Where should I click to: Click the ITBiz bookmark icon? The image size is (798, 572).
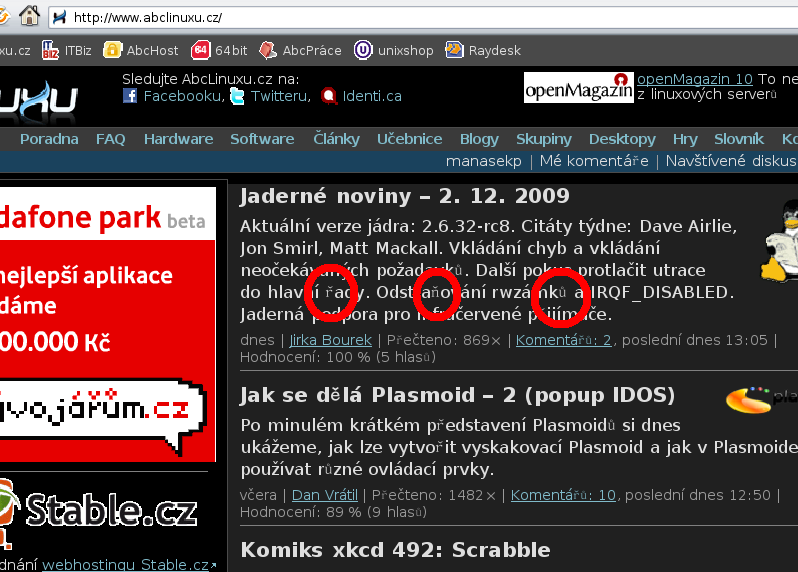pyautogui.click(x=50, y=50)
